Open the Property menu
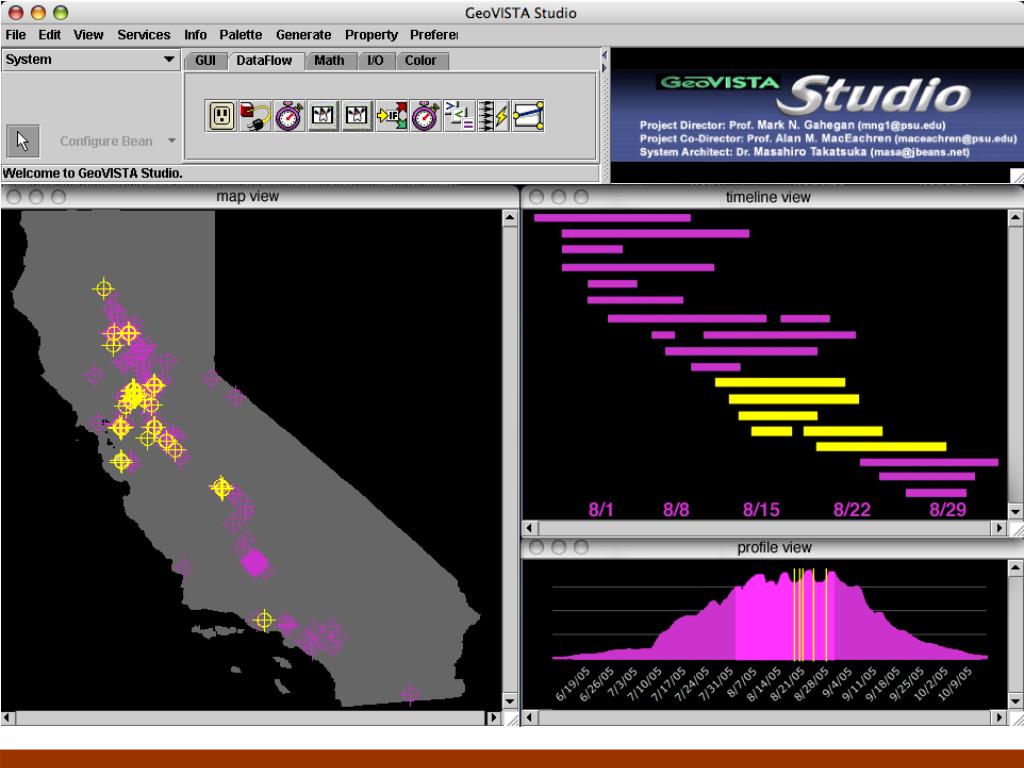 pyautogui.click(x=371, y=35)
